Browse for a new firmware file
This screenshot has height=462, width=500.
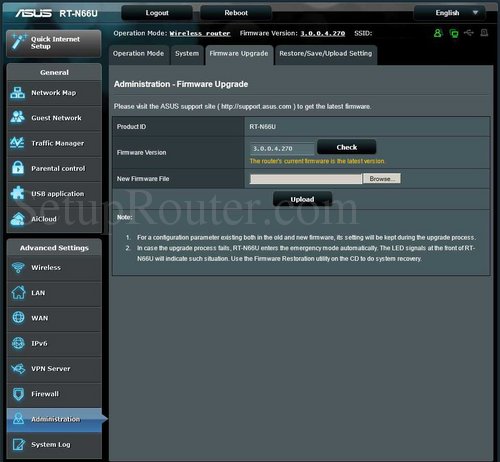pyautogui.click(x=382, y=179)
